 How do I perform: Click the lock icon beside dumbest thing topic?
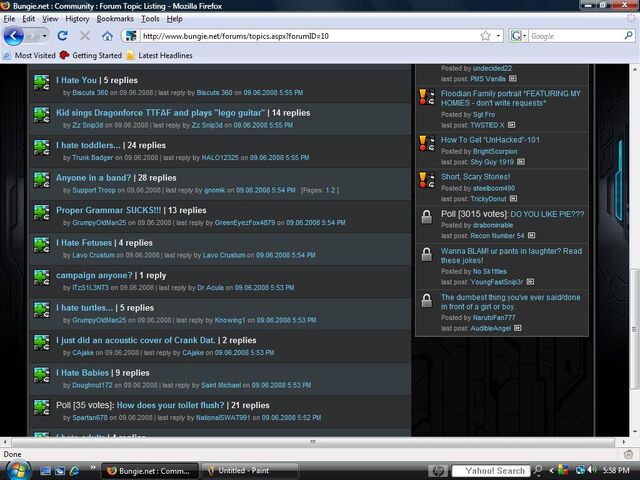tap(427, 300)
